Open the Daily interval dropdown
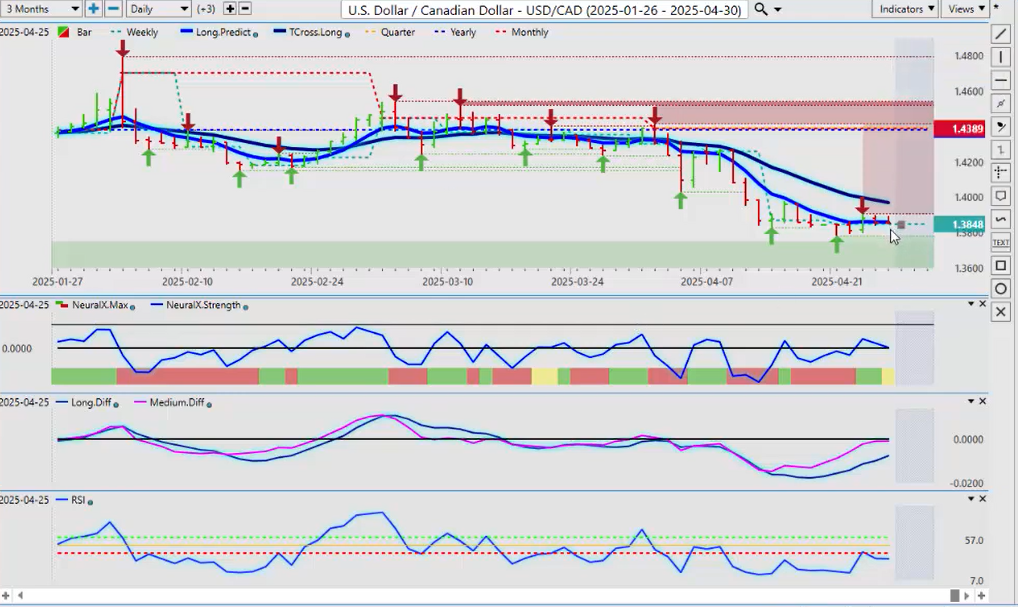Image resolution: width=1018 pixels, height=607 pixels. 157,9
